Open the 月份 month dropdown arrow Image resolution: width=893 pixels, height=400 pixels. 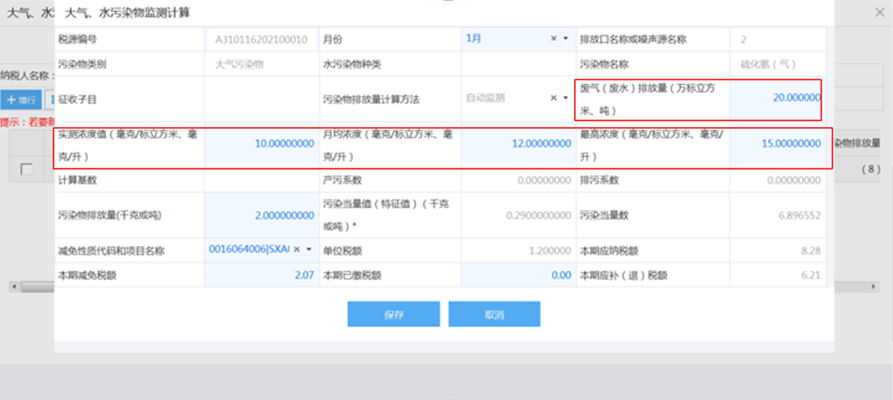(x=566, y=39)
